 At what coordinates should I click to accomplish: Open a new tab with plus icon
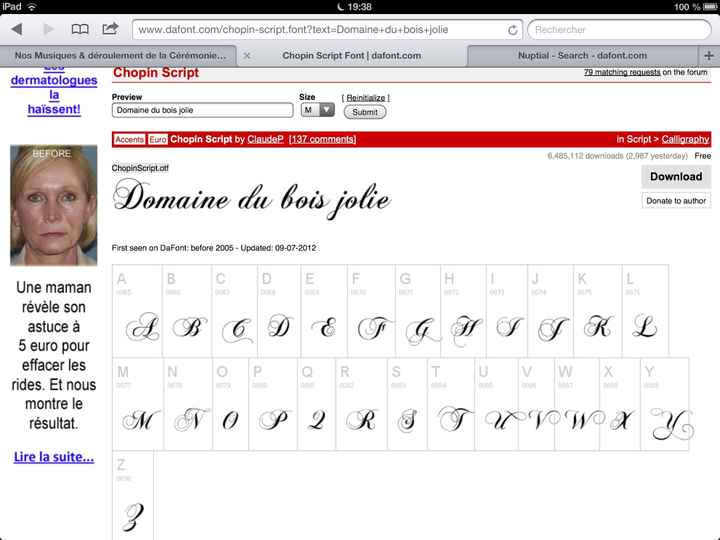click(709, 56)
